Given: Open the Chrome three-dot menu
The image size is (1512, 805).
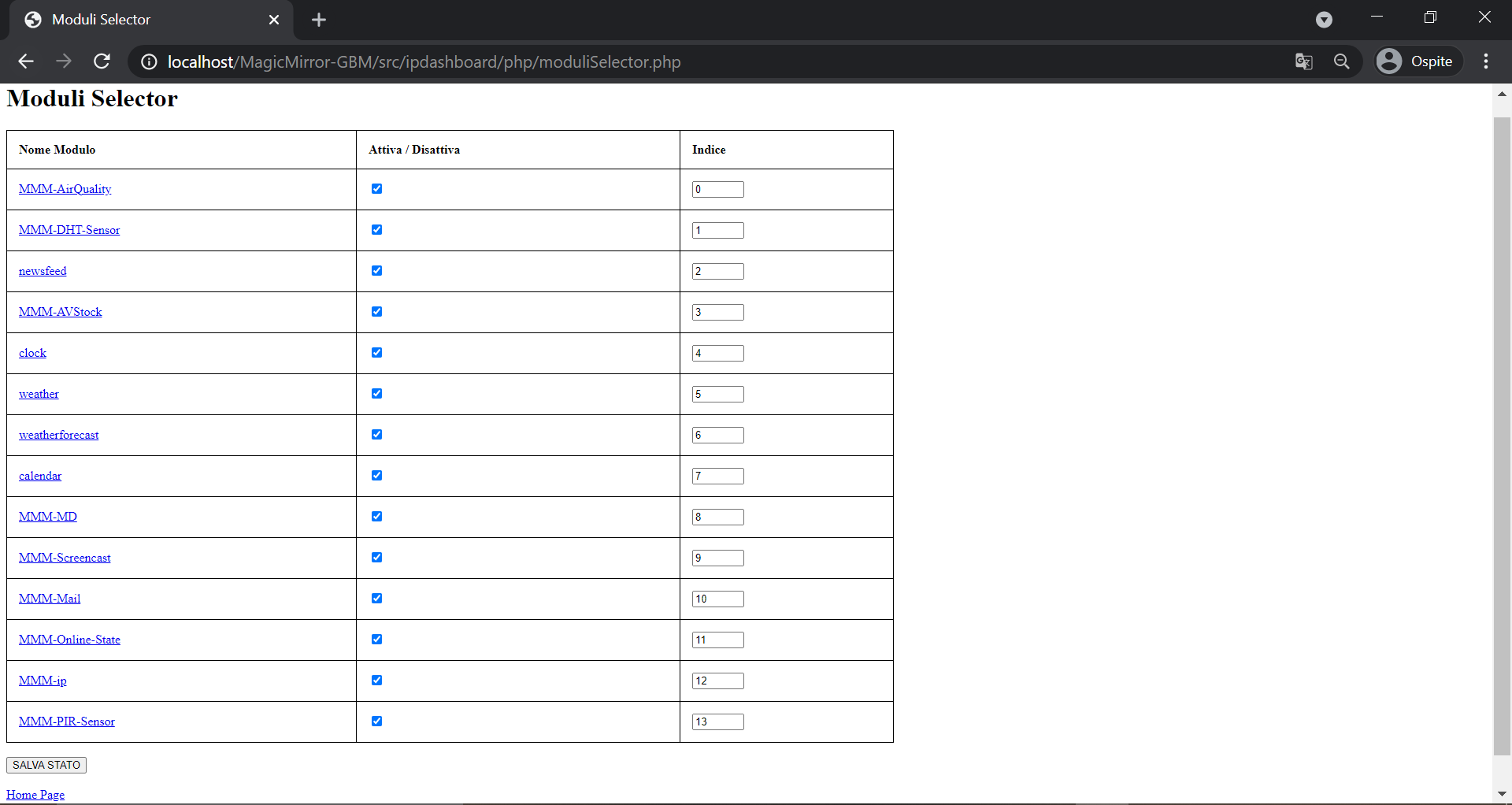Looking at the screenshot, I should (x=1486, y=61).
